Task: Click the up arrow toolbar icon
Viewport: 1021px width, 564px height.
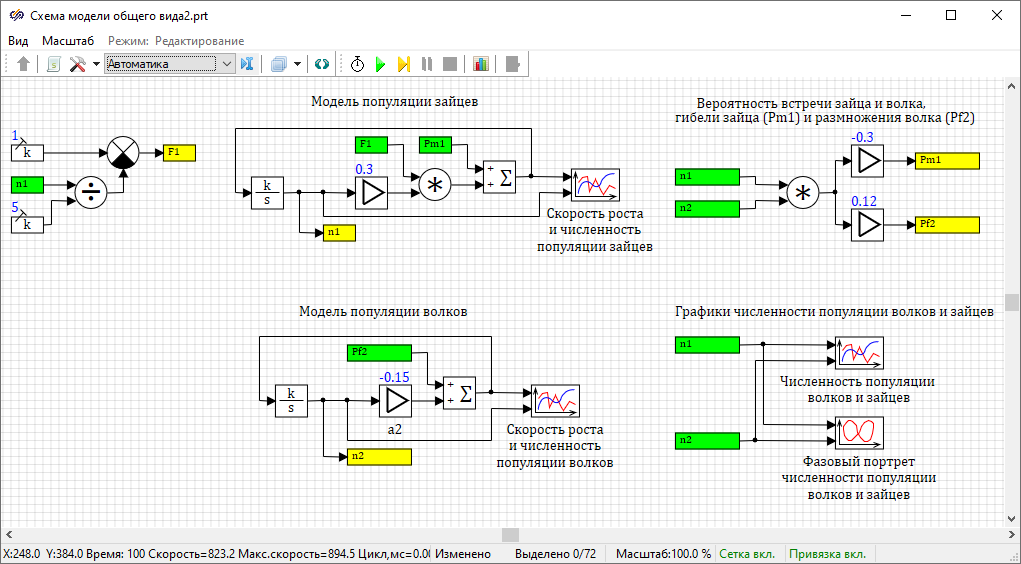Action: (x=24, y=64)
